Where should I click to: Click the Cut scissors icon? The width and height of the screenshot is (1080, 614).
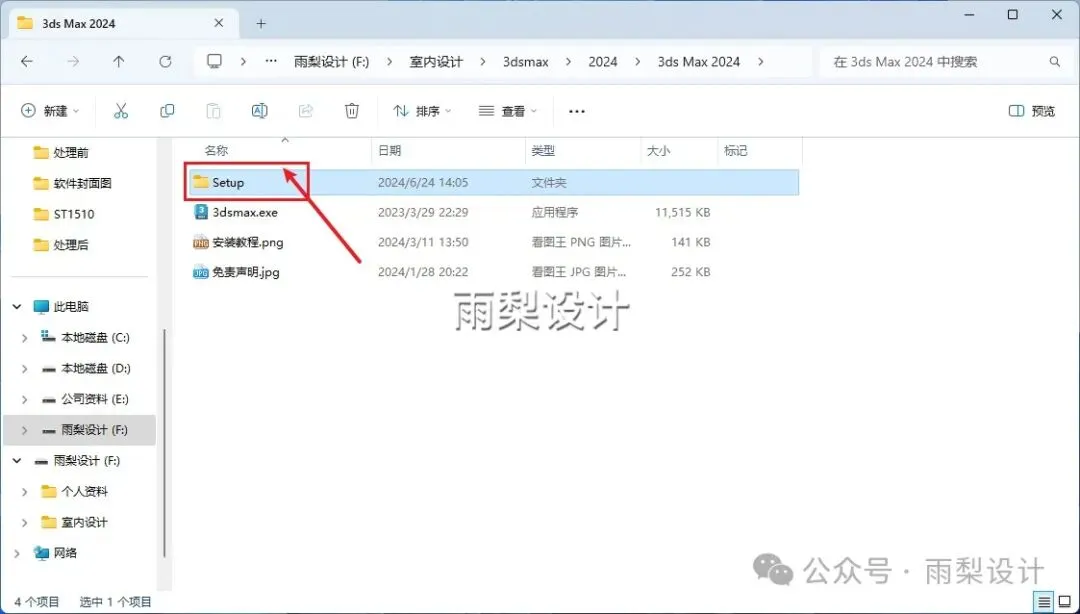click(x=121, y=111)
